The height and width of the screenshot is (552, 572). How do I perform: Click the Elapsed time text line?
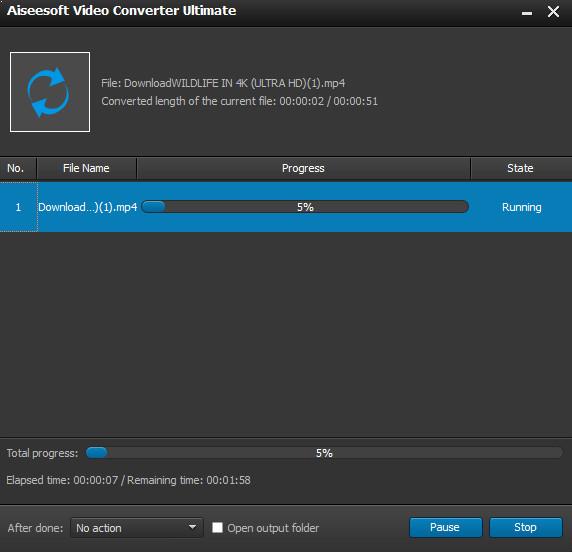point(128,480)
